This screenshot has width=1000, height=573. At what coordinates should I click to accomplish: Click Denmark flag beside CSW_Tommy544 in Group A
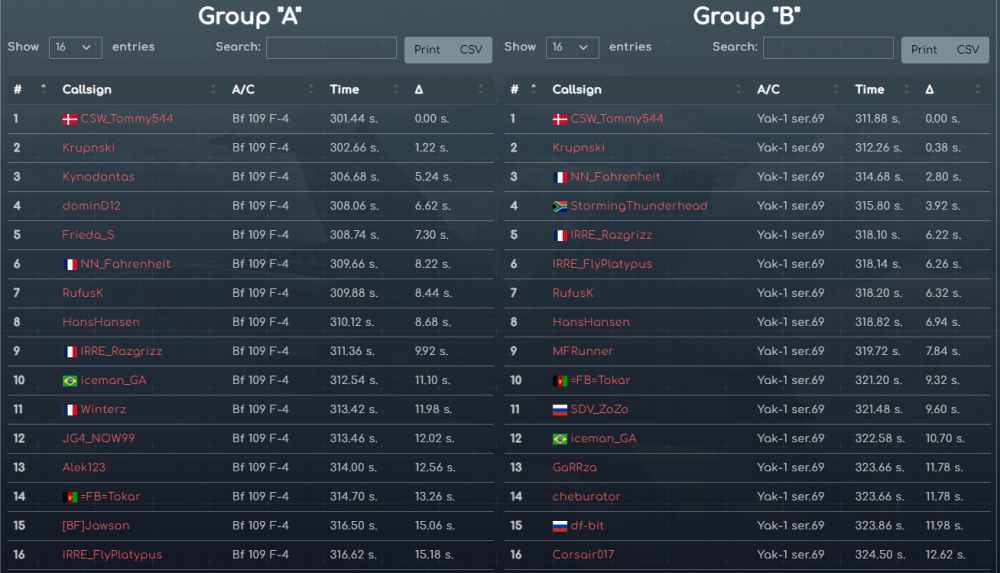69,119
